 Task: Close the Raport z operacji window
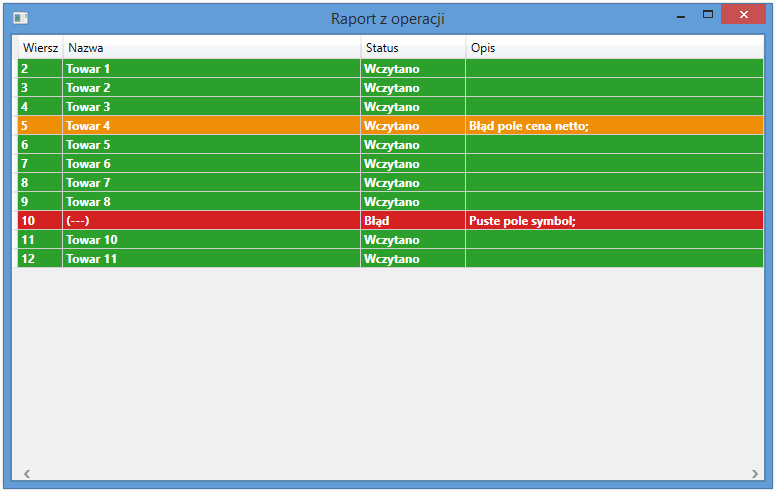click(x=745, y=15)
